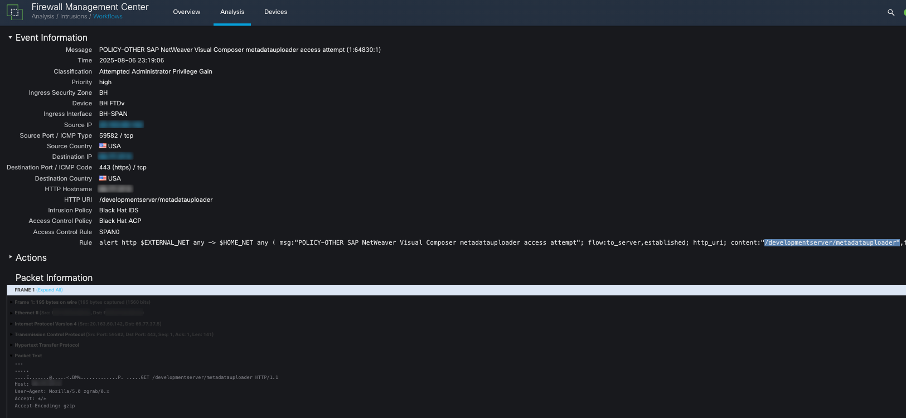Screen dimensions: 906x418
Task: Open the Overview tab
Action: pyautogui.click(x=186, y=11)
